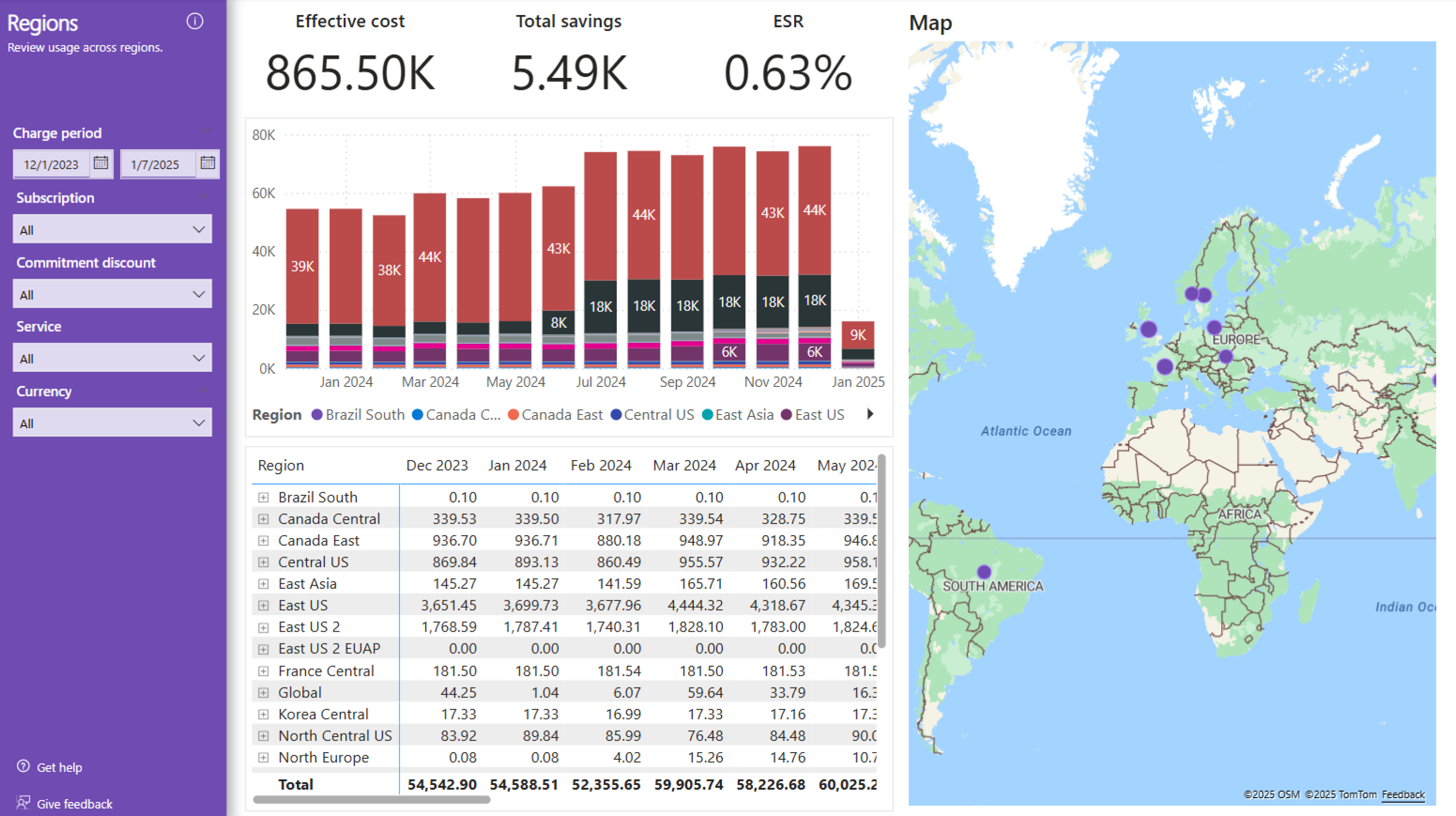Click the South America map bubble

point(983,572)
